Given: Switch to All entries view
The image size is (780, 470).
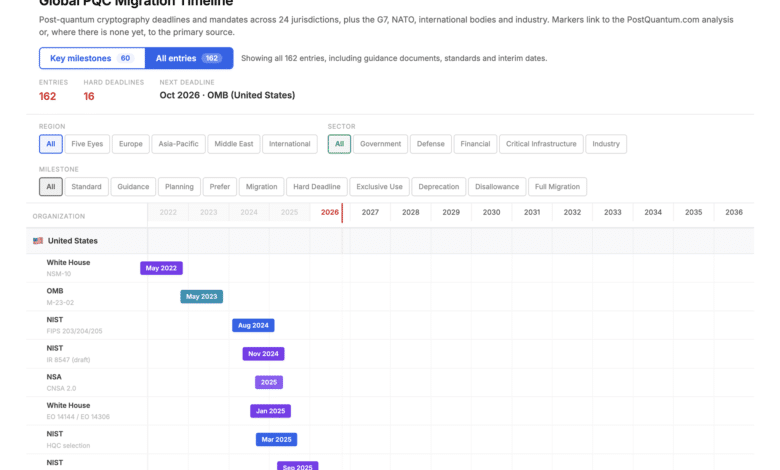Looking at the screenshot, I should [189, 58].
